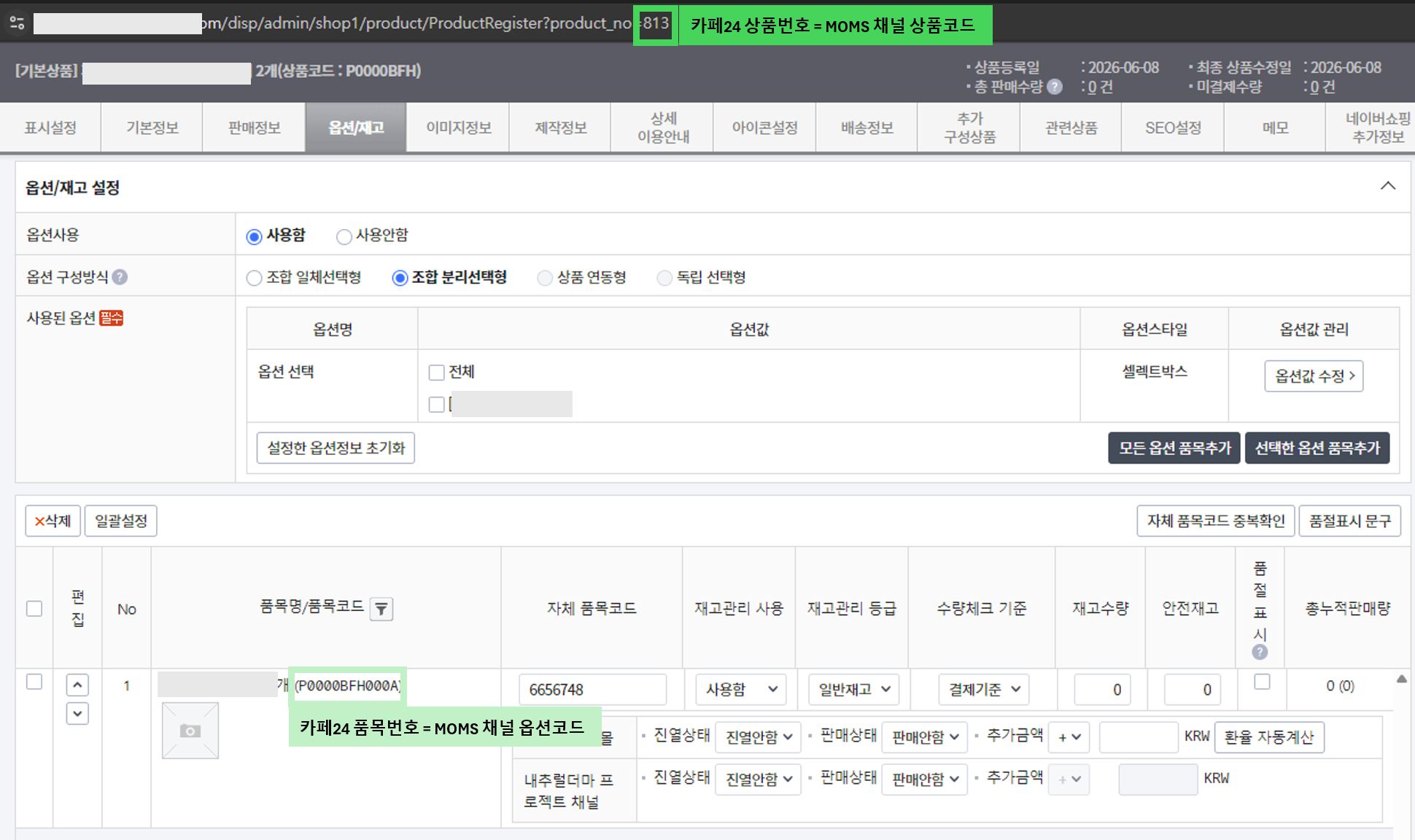Click the 품절표시 help question icon
Screen dimensions: 1415x840
click(x=1260, y=652)
